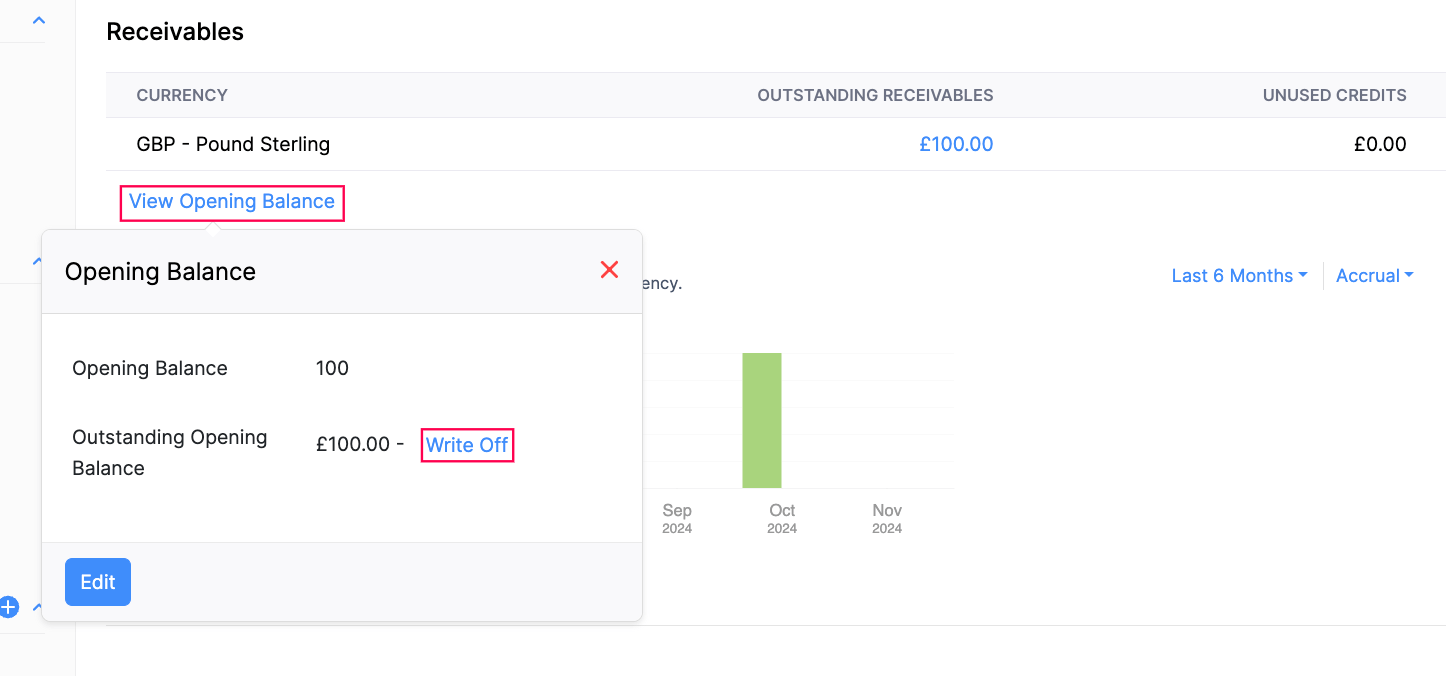Click the View Opening Balance link
The height and width of the screenshot is (676, 1446).
[x=232, y=202]
